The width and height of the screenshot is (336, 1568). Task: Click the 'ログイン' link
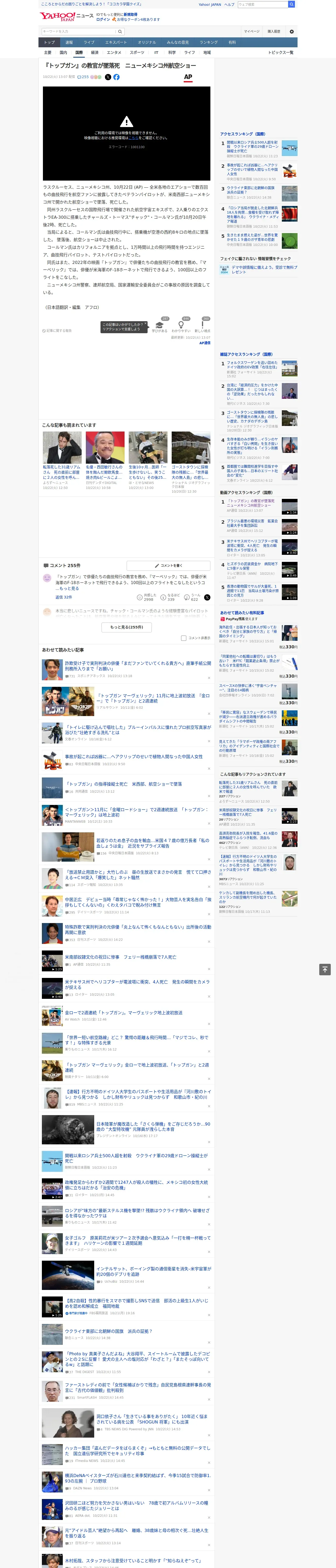coord(103,20)
